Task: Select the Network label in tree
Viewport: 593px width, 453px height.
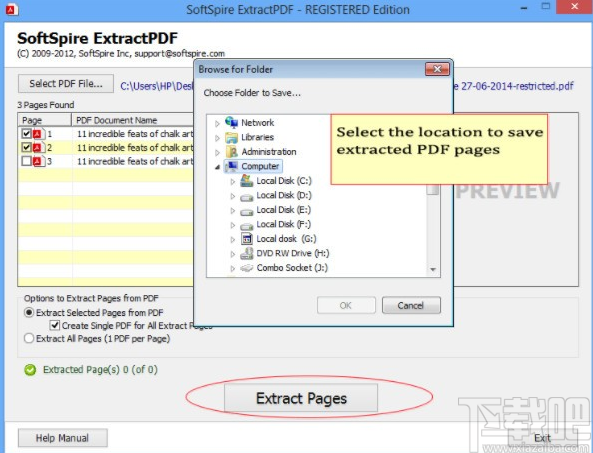Action: click(x=258, y=123)
